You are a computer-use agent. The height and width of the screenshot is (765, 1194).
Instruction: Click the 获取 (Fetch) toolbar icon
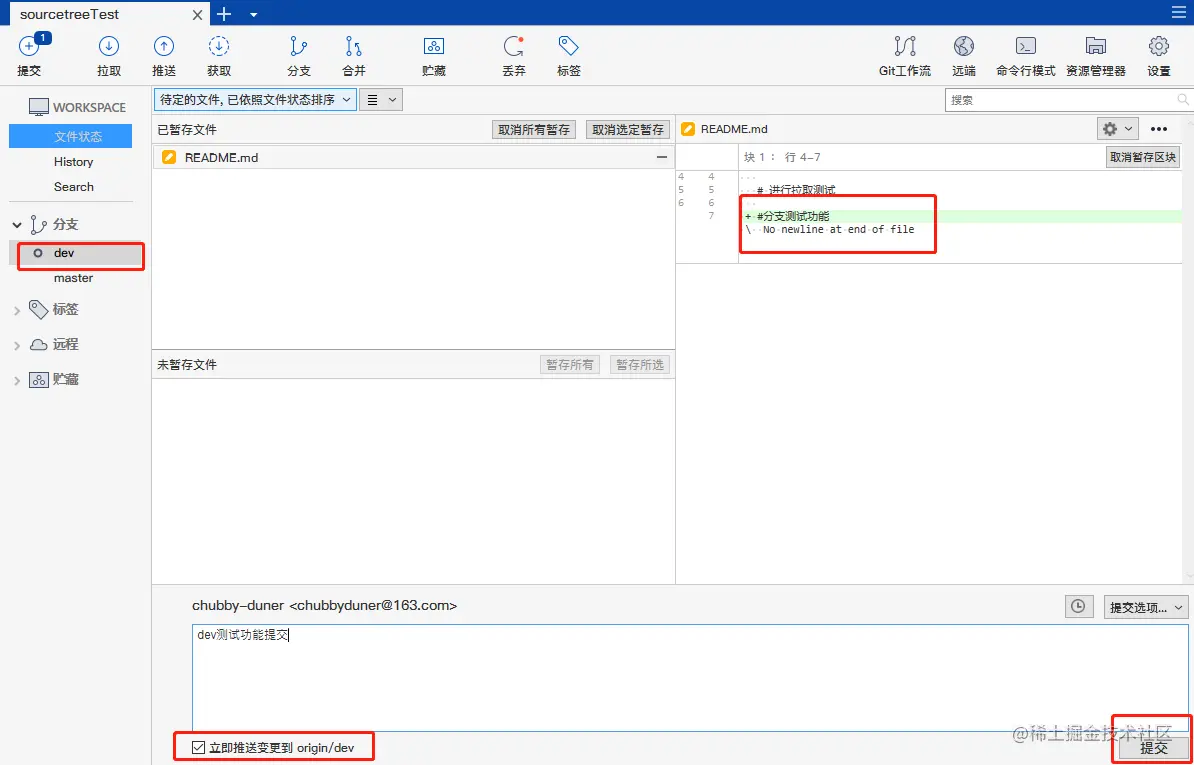click(x=219, y=47)
